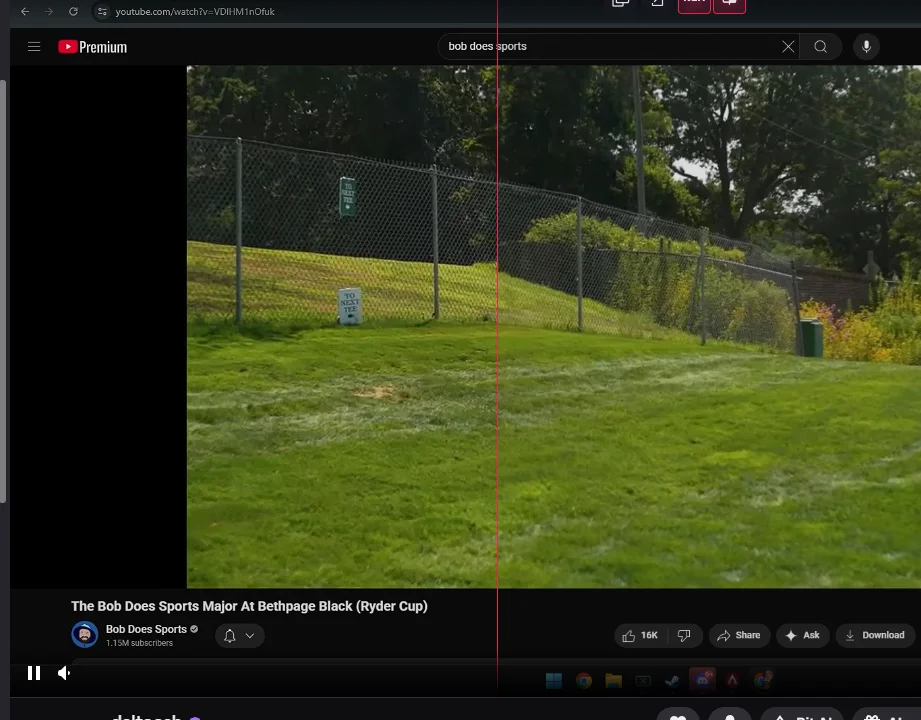Select the youtube.com address bar URL
Screen dimensions: 921x720
[x=194, y=11]
